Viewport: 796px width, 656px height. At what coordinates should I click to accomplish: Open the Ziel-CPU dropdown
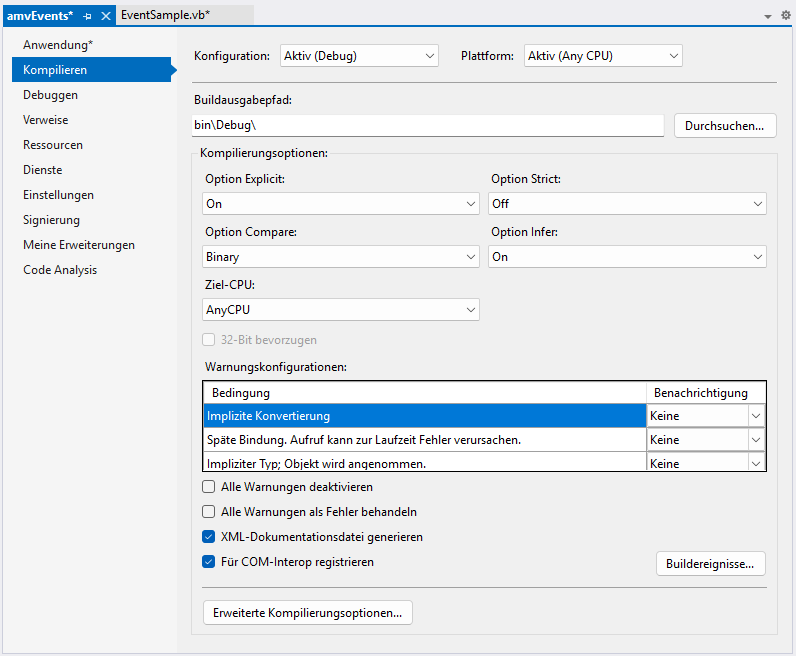click(341, 310)
